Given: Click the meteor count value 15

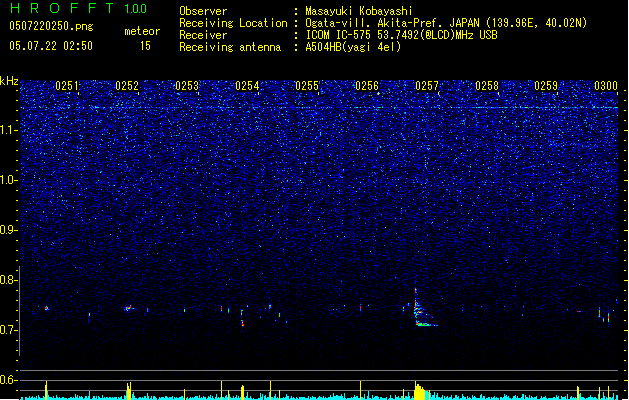Looking at the screenshot, I should (x=145, y=46).
